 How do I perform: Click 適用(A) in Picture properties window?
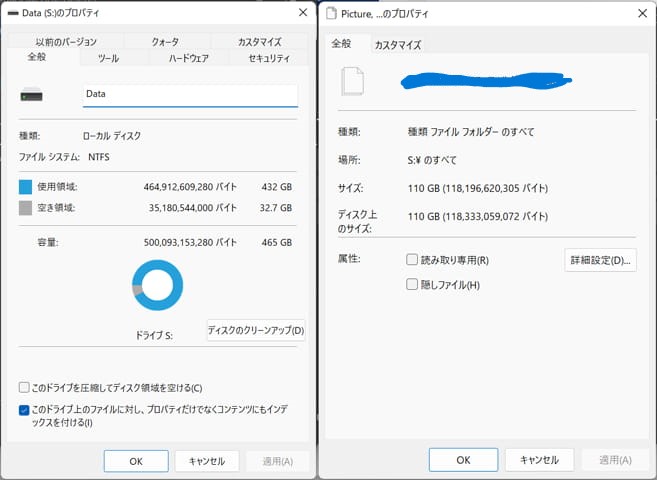pos(616,460)
